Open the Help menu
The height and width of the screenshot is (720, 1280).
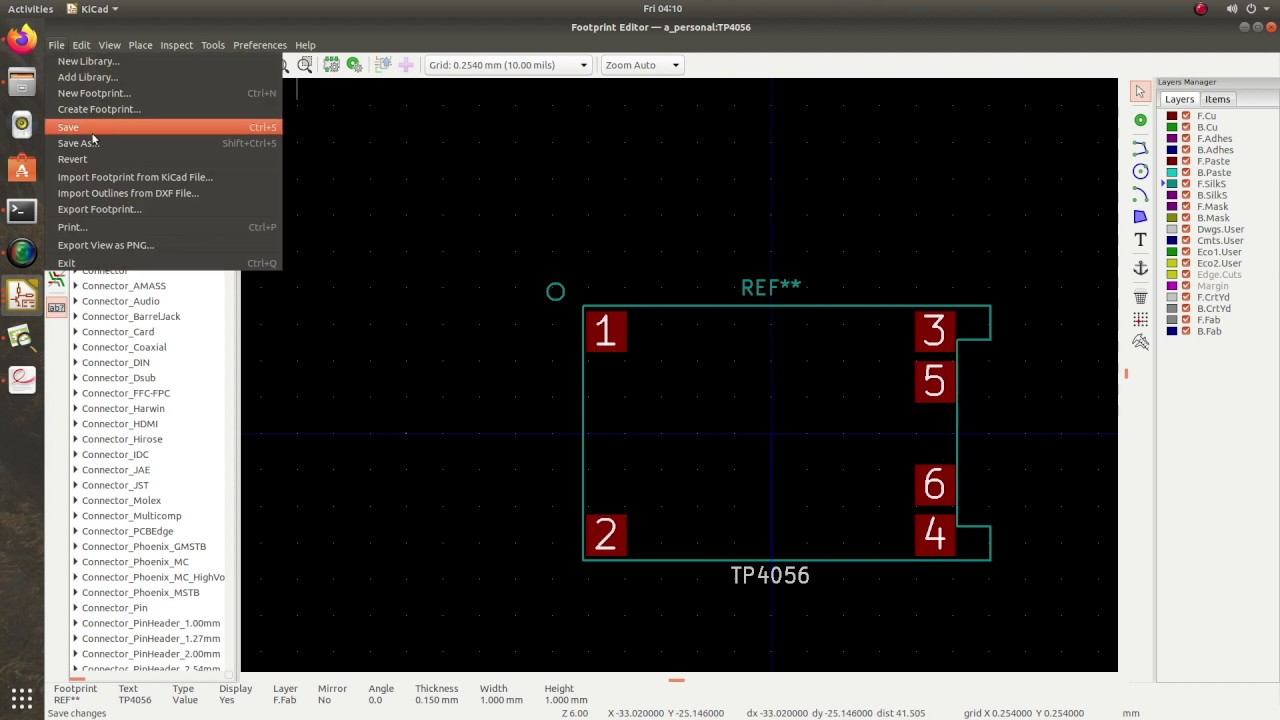pyautogui.click(x=305, y=45)
